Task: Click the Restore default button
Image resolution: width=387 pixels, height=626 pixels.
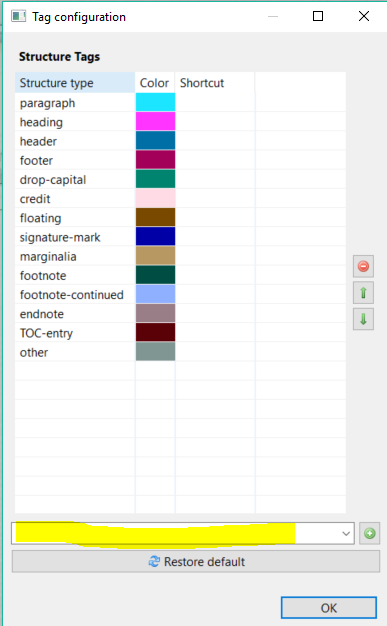Action: point(196,562)
